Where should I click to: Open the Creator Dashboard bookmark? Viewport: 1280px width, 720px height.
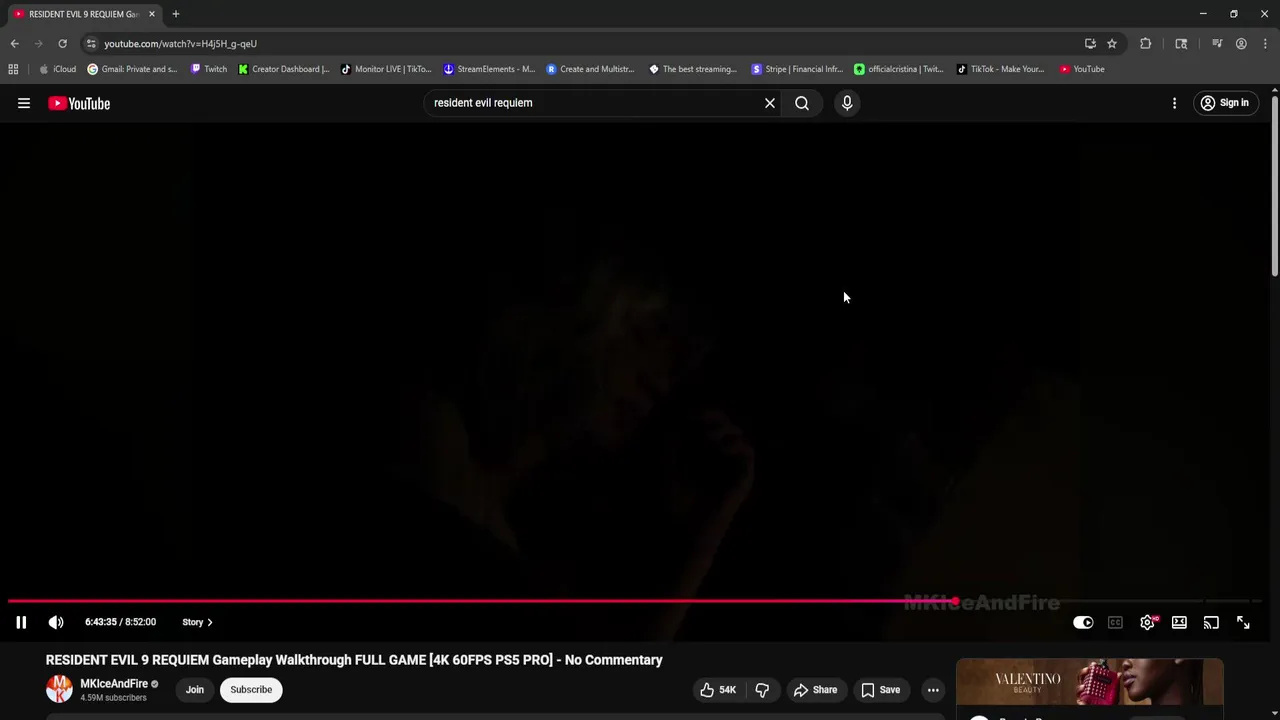point(284,69)
